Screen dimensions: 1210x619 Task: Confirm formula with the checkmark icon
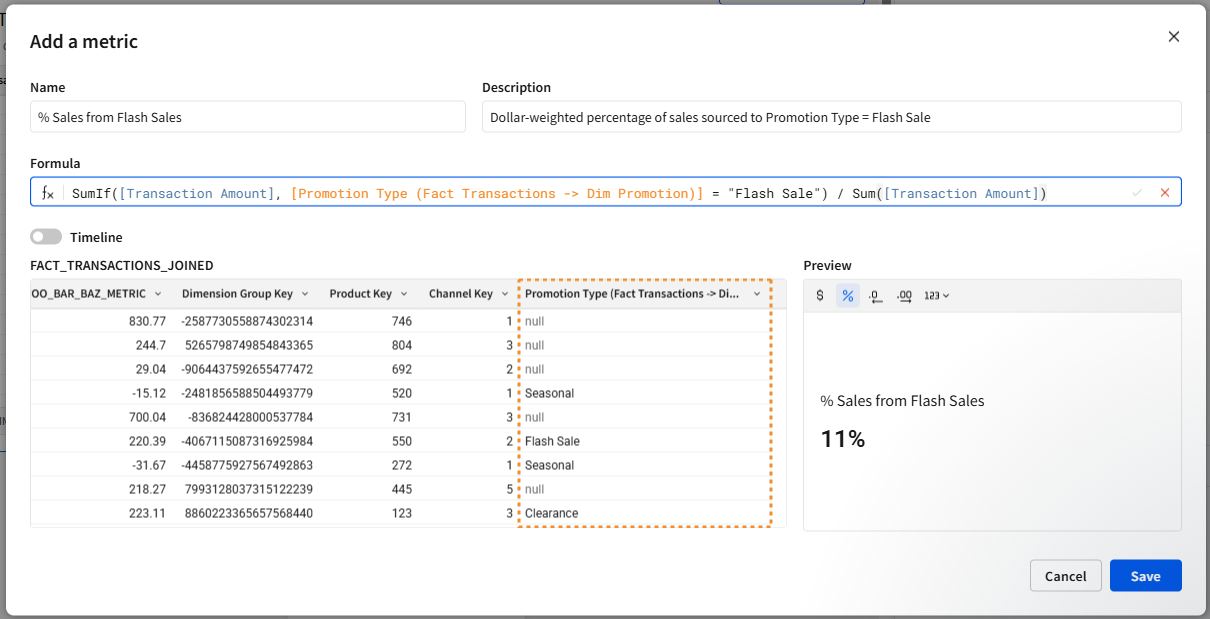coord(1136,192)
